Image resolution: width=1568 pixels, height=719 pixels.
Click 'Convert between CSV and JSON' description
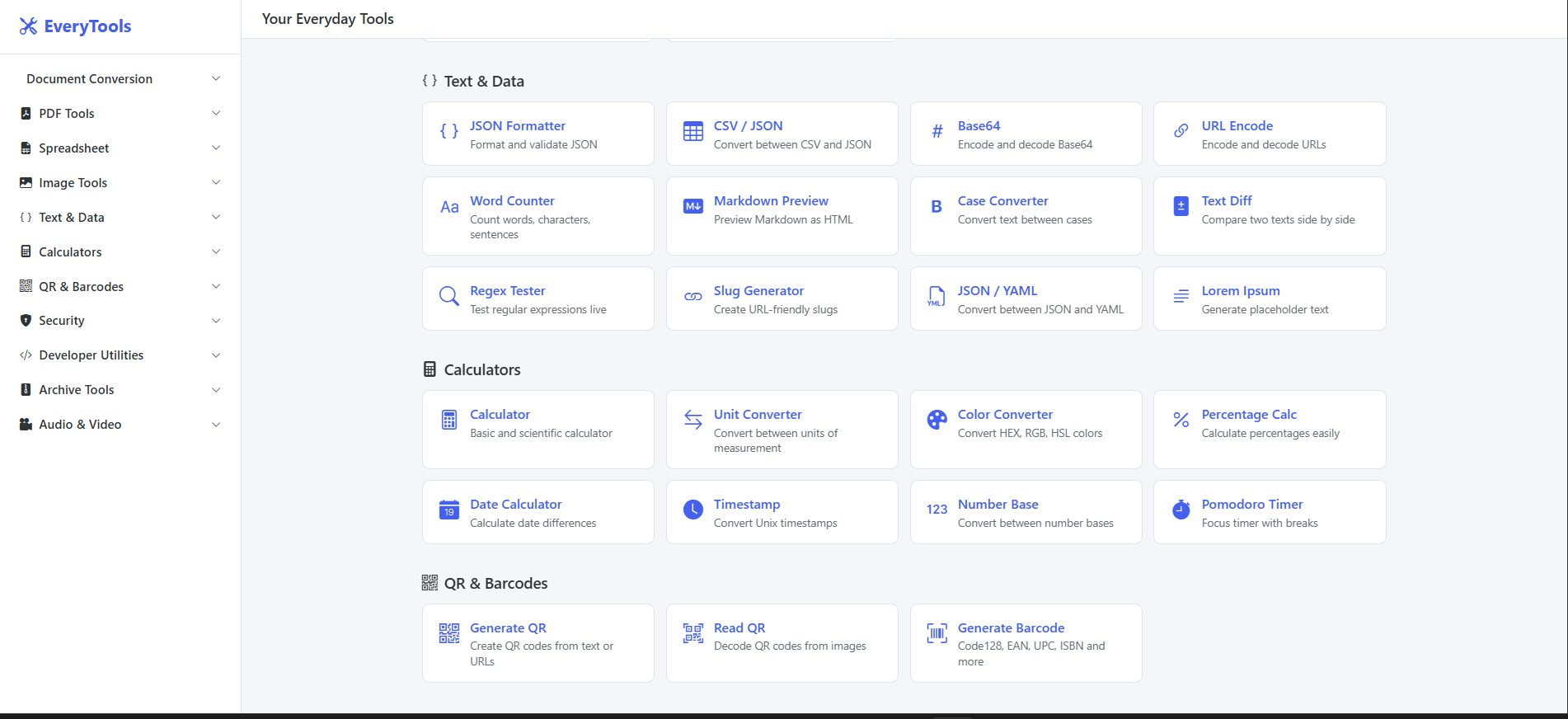click(x=792, y=145)
